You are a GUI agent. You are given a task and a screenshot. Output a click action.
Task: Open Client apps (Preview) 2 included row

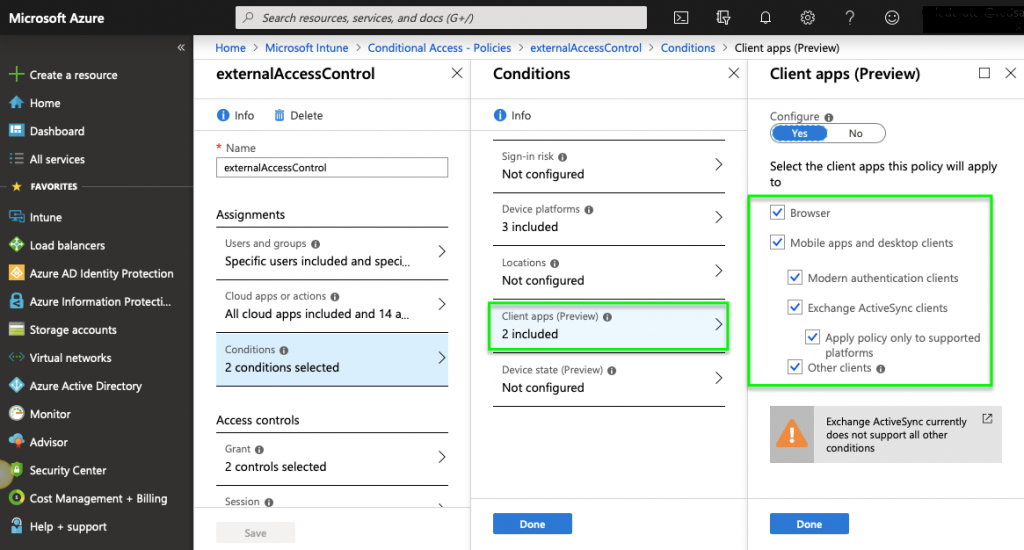[x=609, y=325]
